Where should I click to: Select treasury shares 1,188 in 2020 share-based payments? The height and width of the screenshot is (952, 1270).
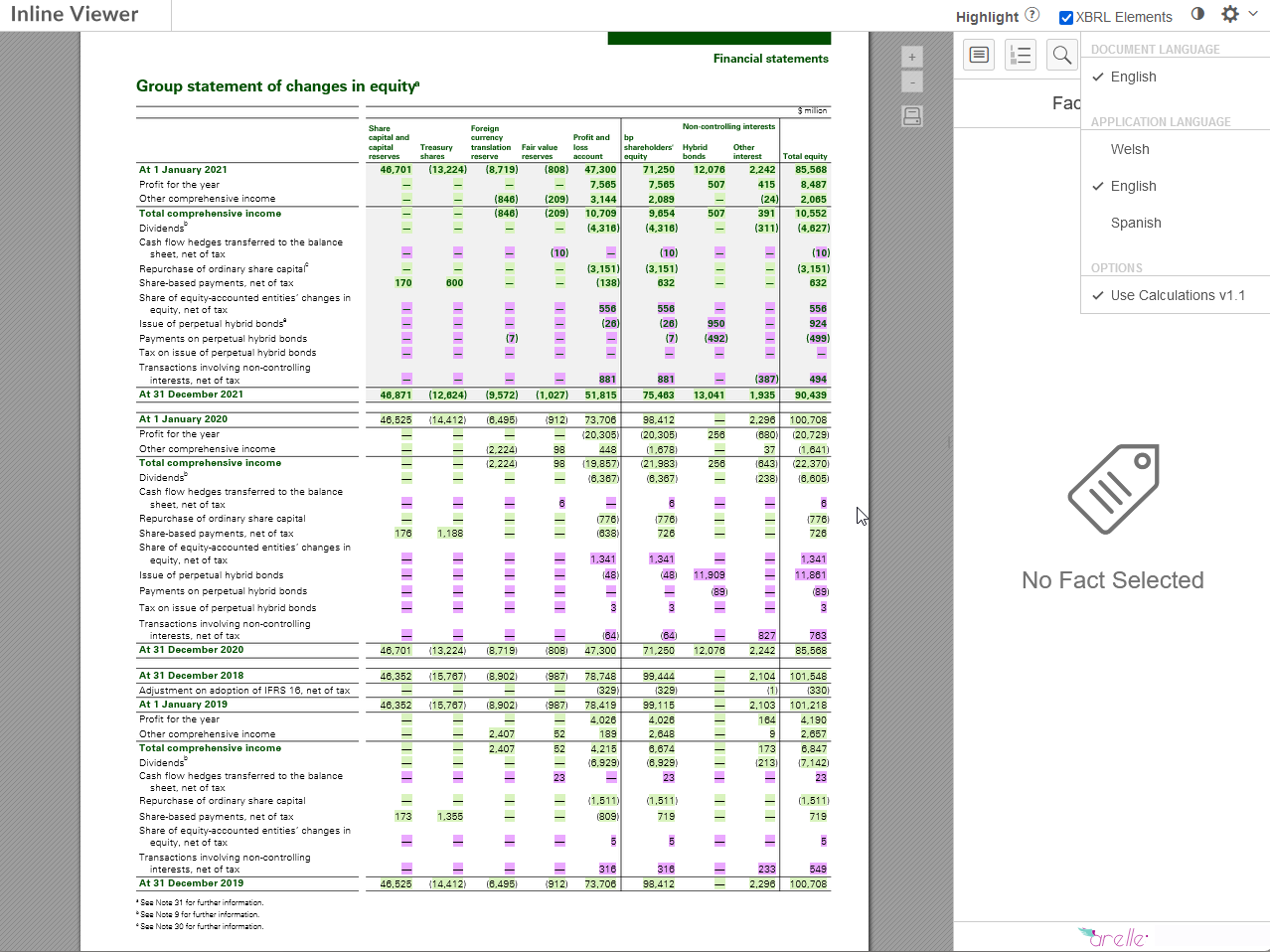(x=450, y=534)
